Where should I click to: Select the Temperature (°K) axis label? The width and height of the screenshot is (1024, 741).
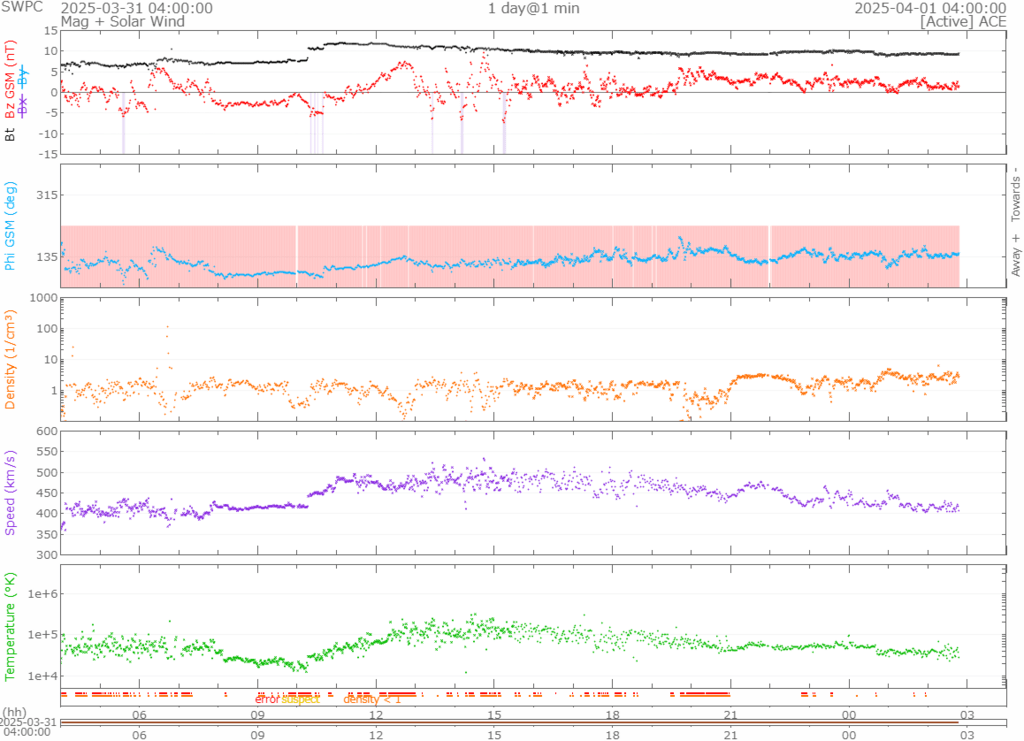[x=9, y=625]
